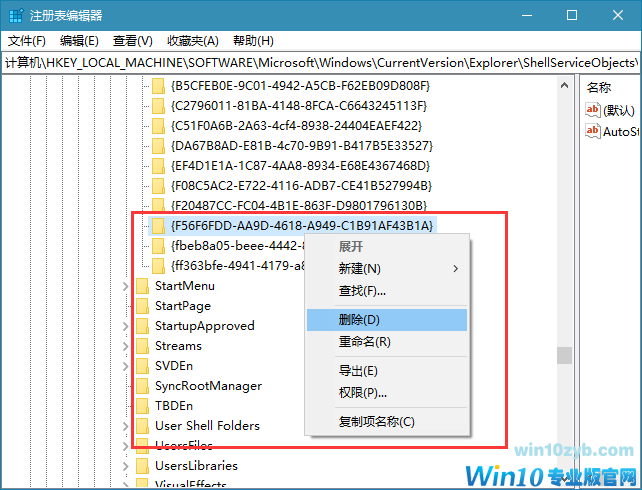
Task: Open 权限(P)... from context menu
Action: [x=387, y=393]
